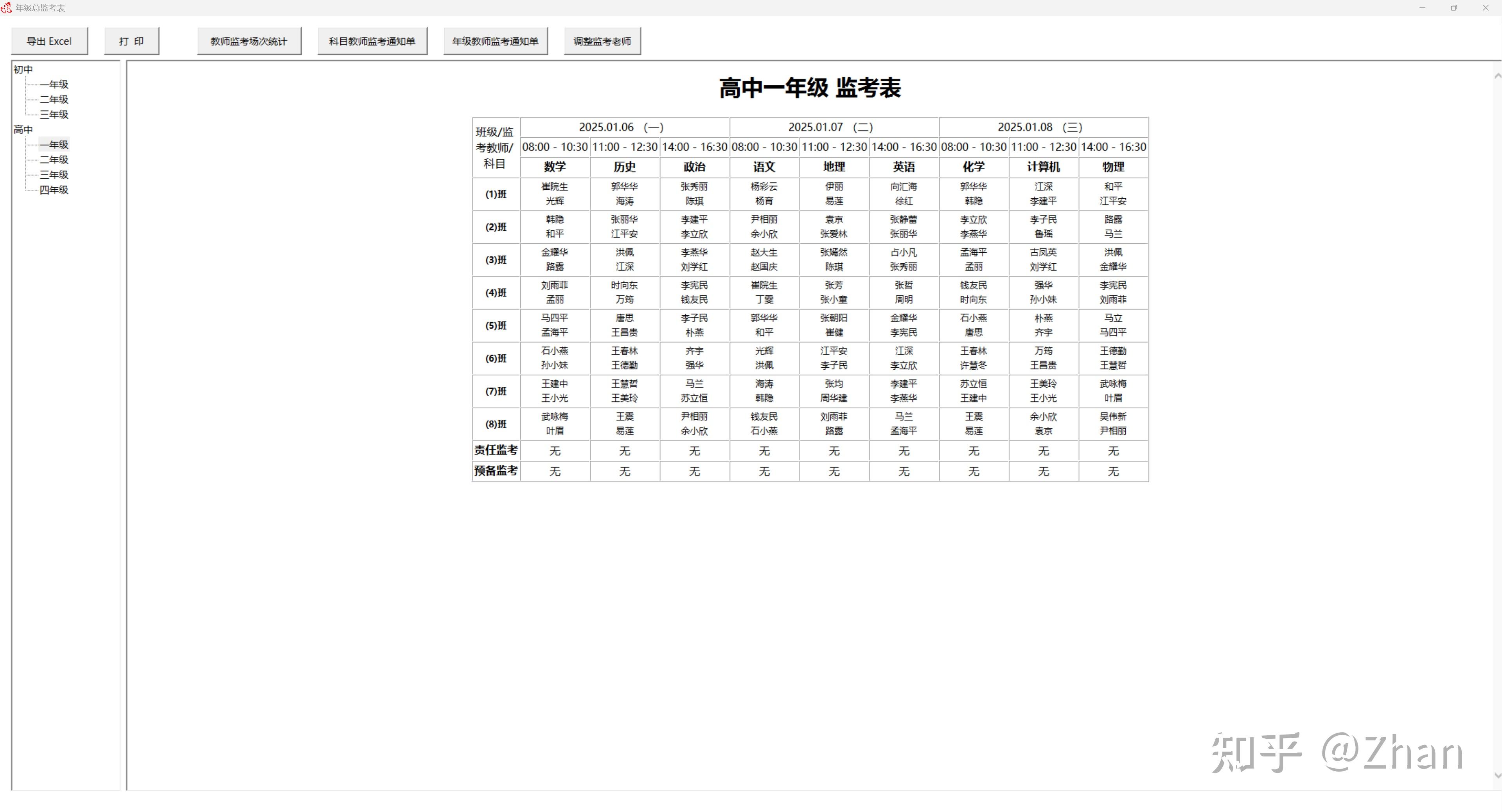The image size is (1502, 812).
Task: Select 高中 node in tree
Action: coord(23,129)
